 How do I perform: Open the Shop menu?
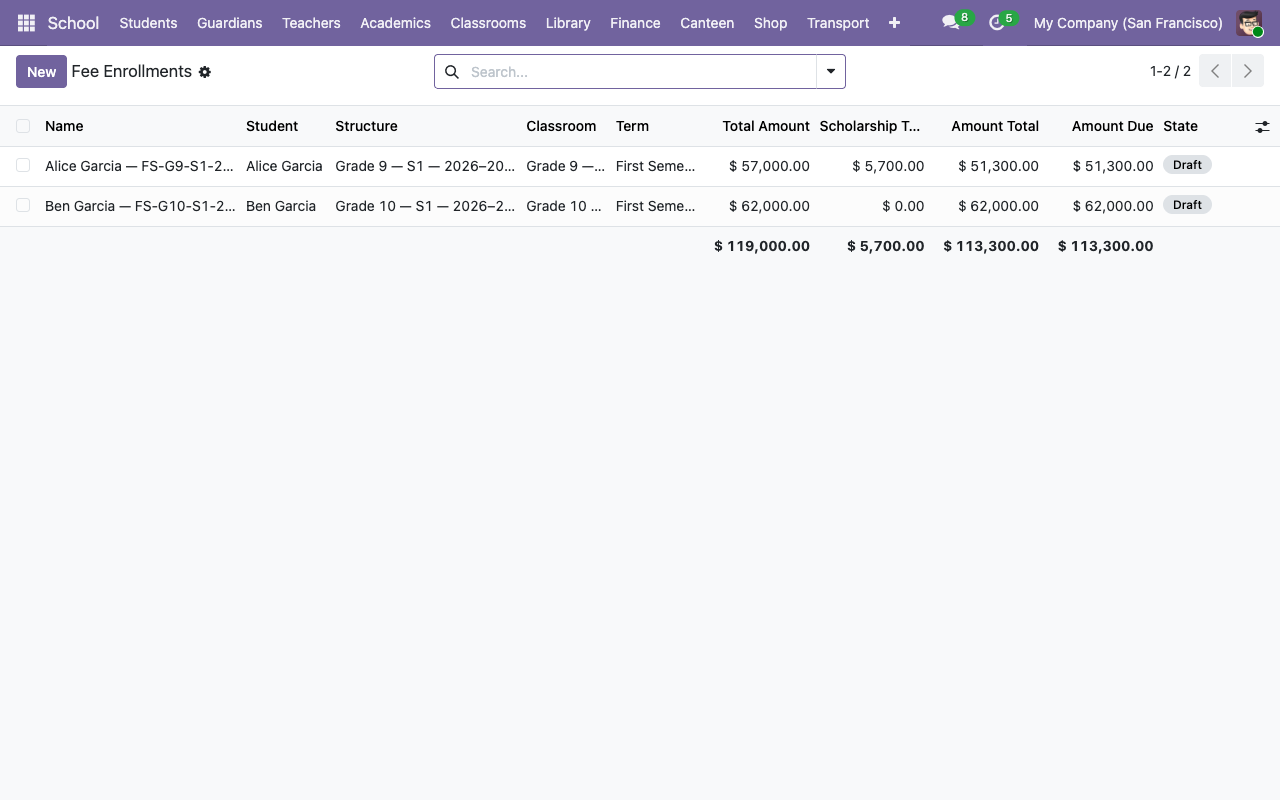[770, 22]
